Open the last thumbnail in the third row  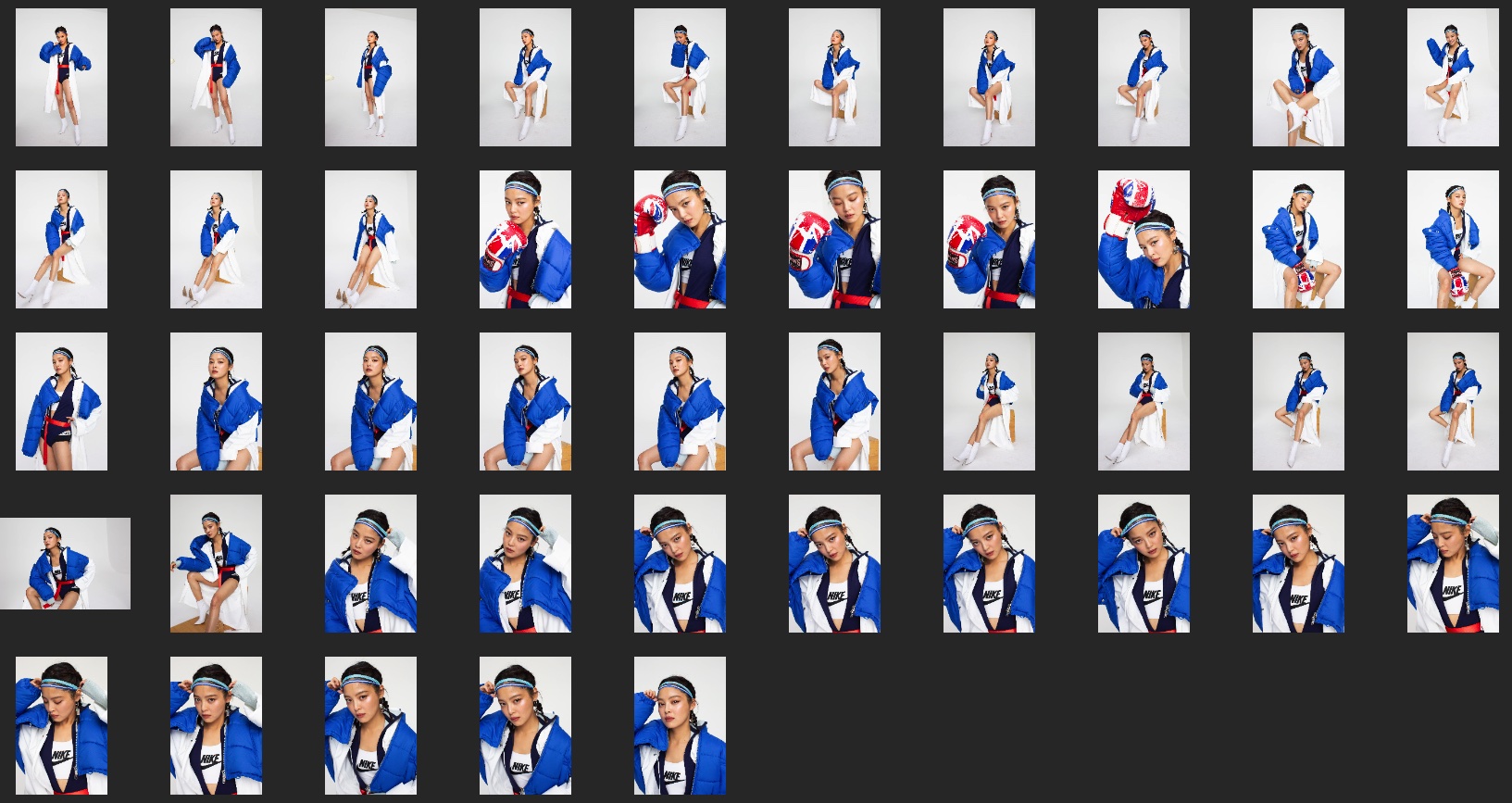(x=1453, y=402)
